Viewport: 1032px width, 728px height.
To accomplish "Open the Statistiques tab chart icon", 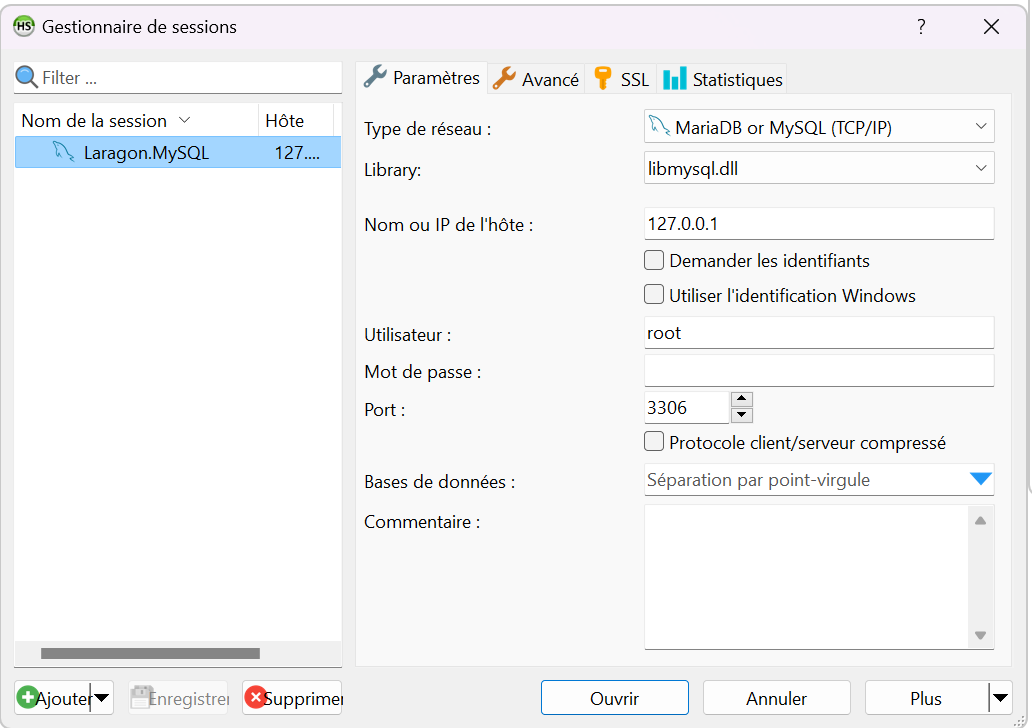I will pyautogui.click(x=675, y=78).
